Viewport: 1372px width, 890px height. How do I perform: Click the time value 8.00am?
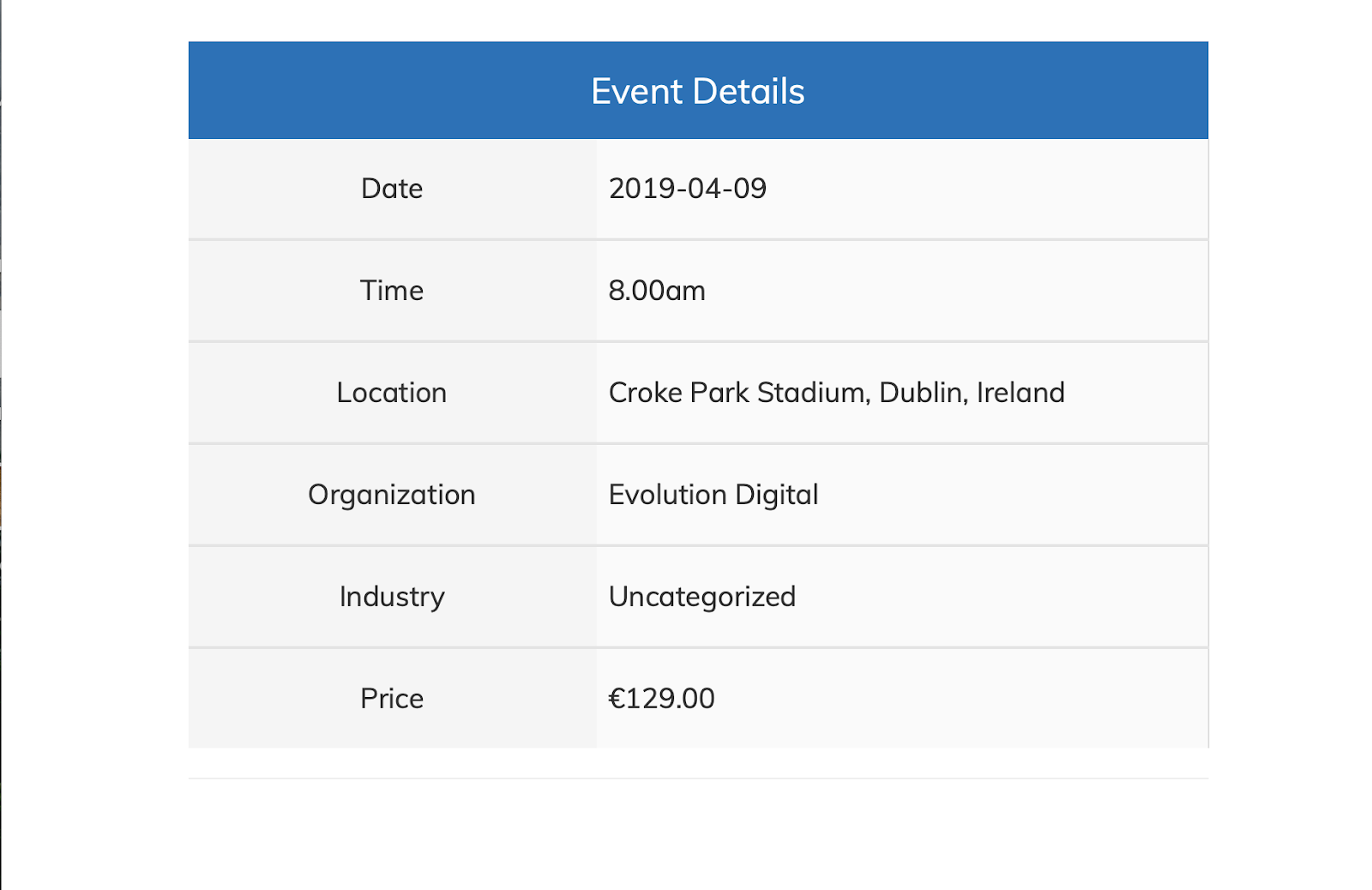point(657,291)
